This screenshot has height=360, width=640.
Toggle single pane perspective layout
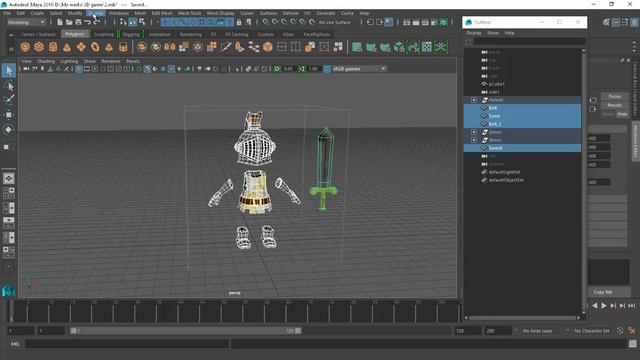point(9,178)
